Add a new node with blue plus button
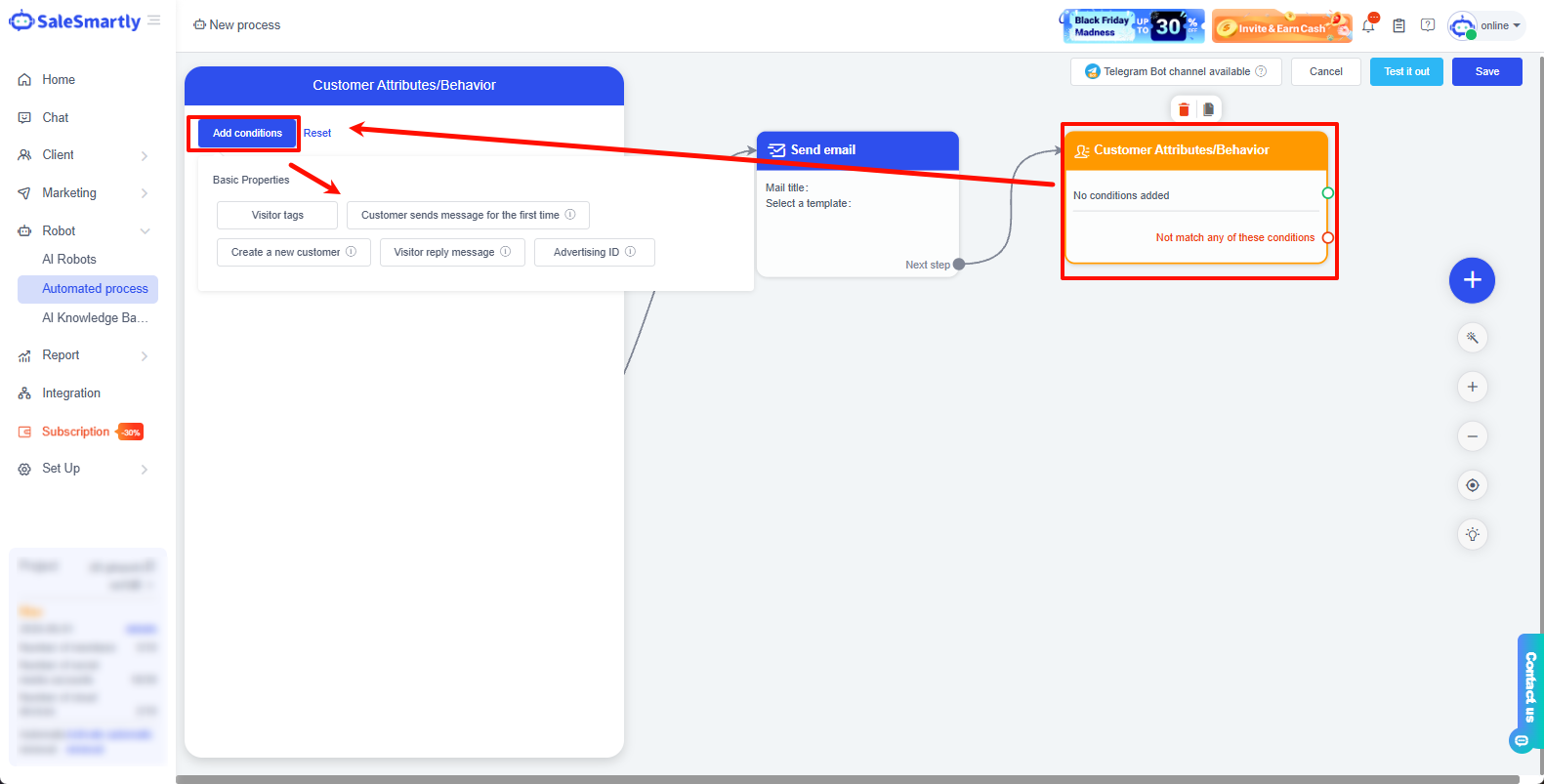 1472,281
